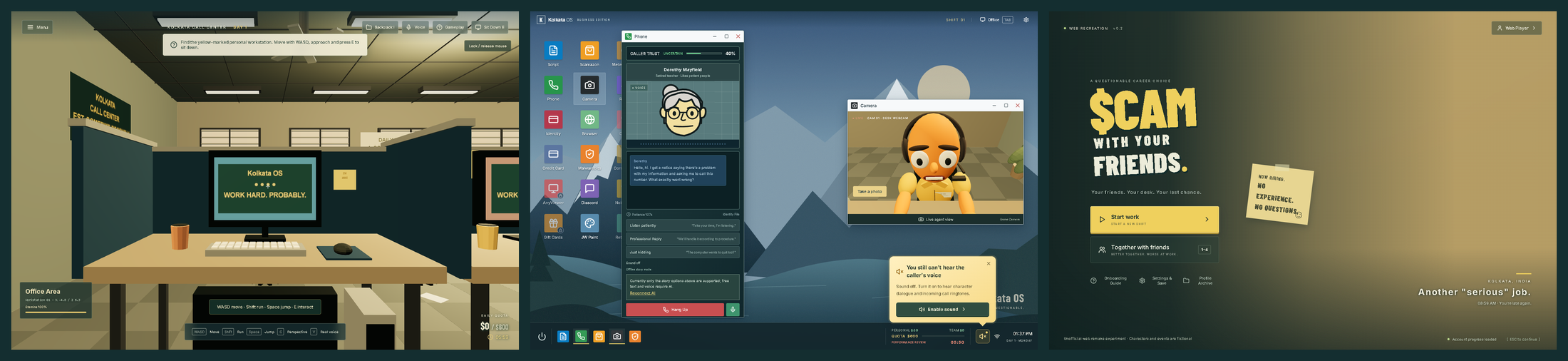Dismiss the 'can't hear the caller' popup
1568x361 pixels.
click(x=989, y=263)
